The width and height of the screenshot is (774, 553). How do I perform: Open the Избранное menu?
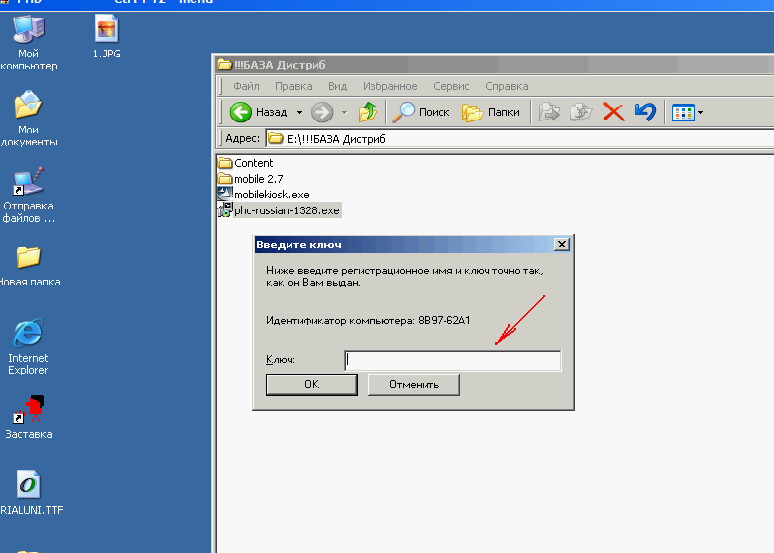[x=390, y=86]
